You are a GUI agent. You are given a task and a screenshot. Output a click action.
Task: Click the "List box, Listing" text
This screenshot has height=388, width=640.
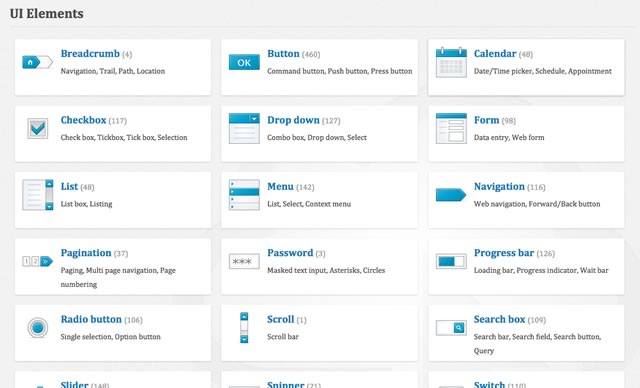[x=86, y=204]
